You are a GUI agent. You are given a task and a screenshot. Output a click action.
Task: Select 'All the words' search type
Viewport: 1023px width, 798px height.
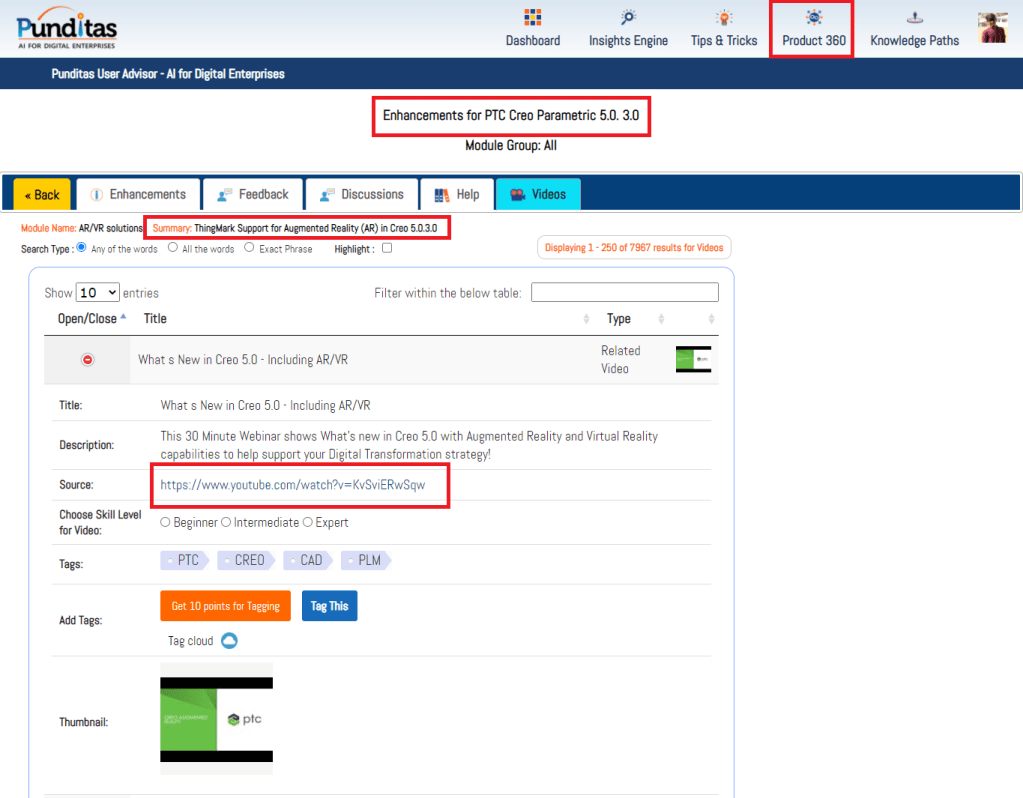pos(173,248)
